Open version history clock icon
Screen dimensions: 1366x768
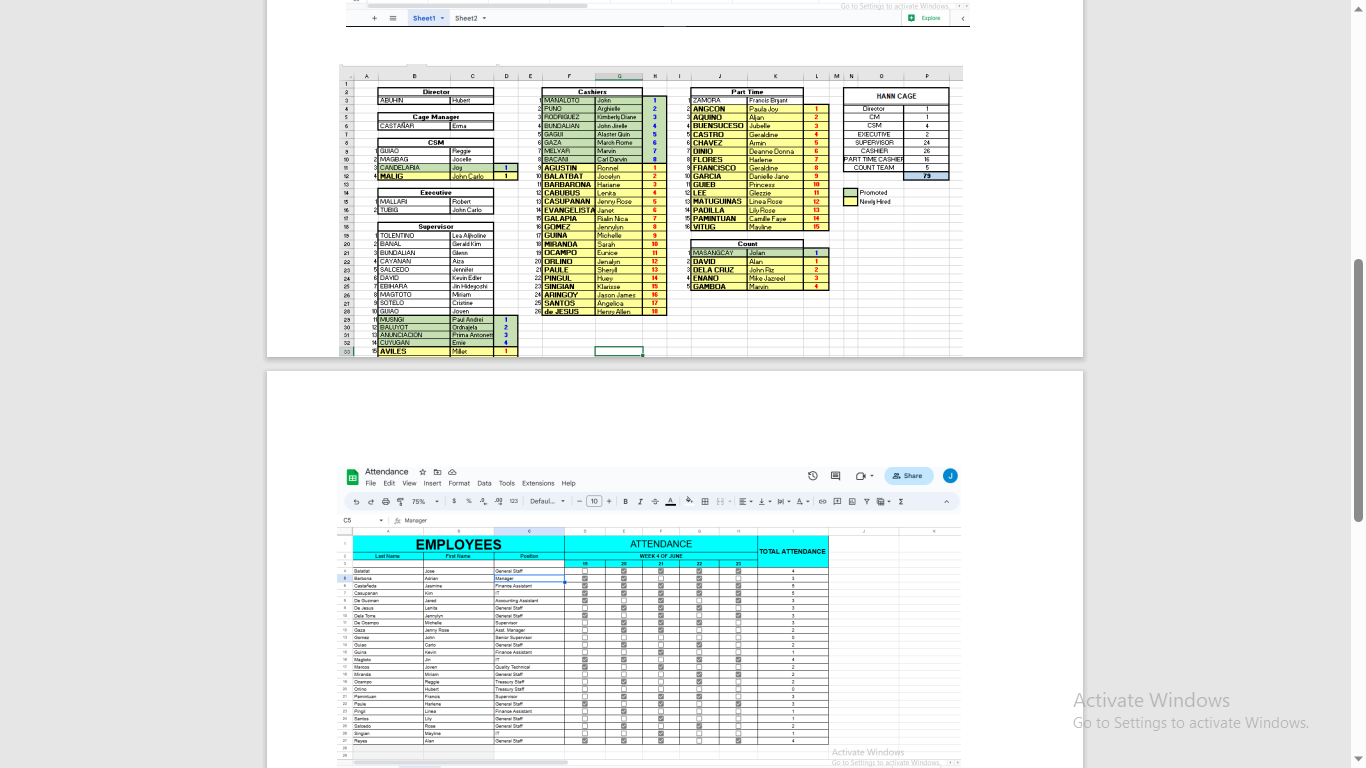(813, 476)
